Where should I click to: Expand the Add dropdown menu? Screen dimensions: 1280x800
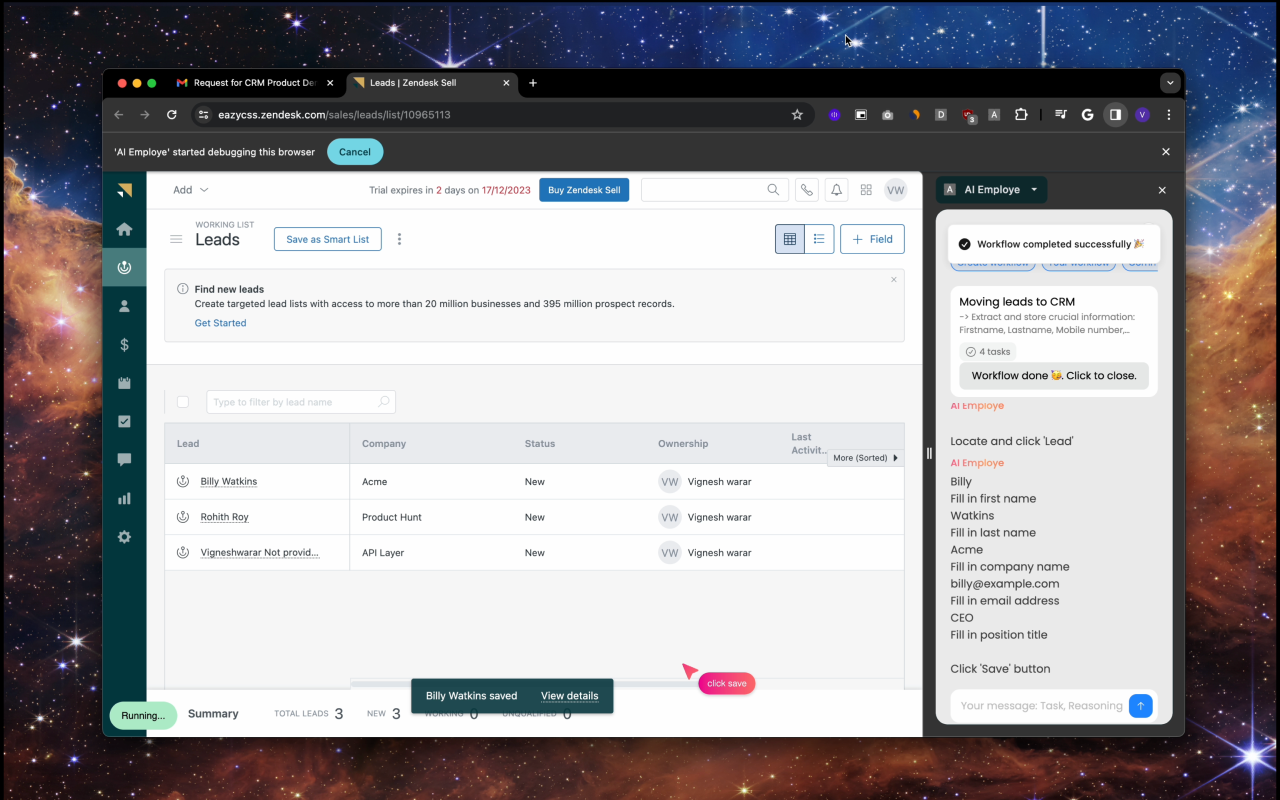click(x=190, y=190)
